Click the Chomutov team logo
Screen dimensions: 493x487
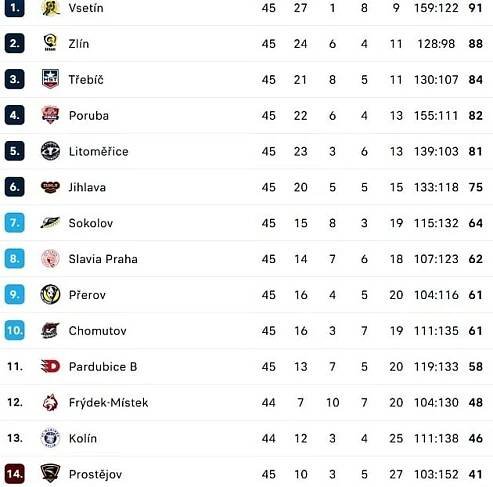(50, 330)
